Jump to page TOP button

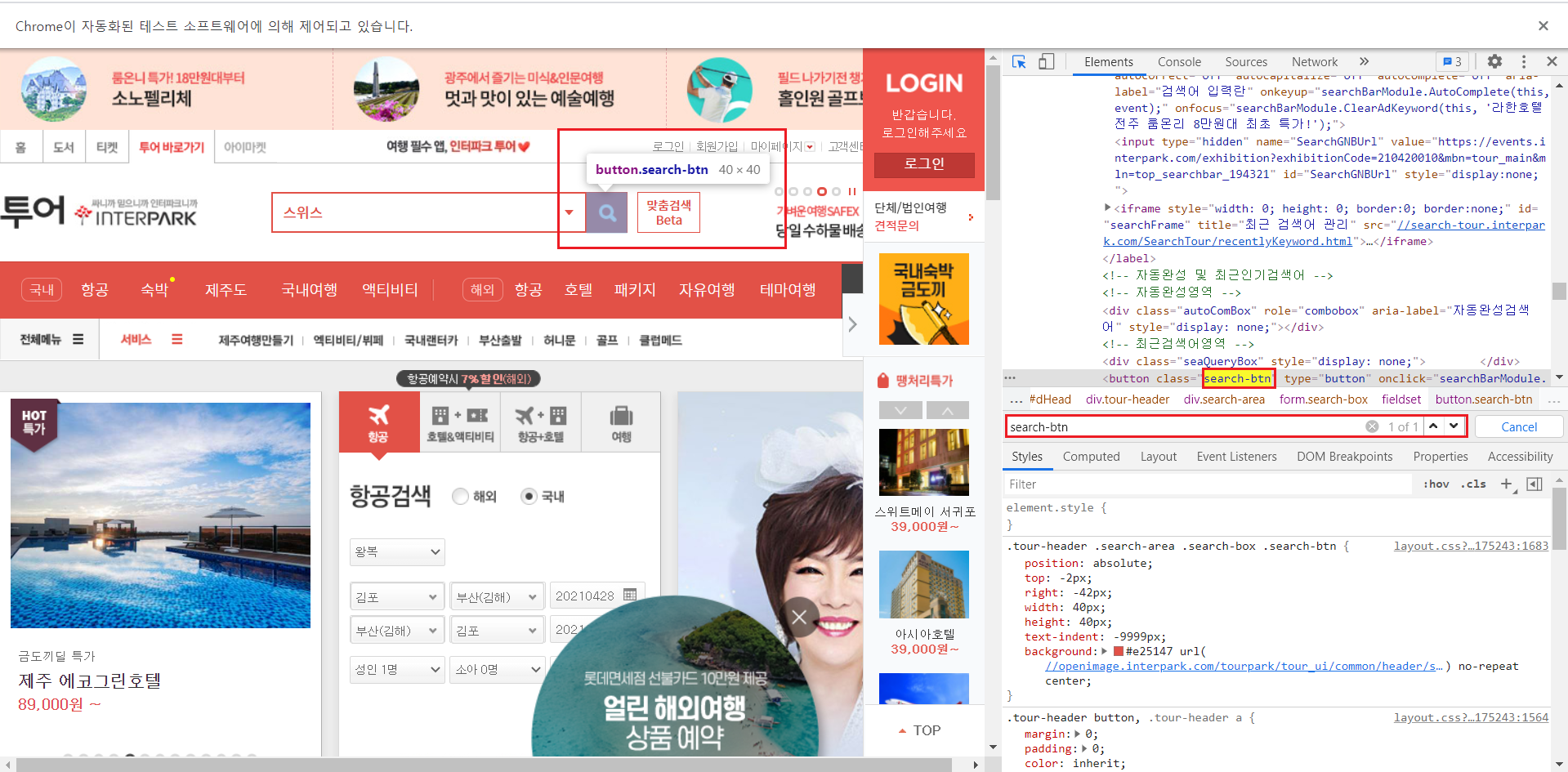(x=920, y=730)
